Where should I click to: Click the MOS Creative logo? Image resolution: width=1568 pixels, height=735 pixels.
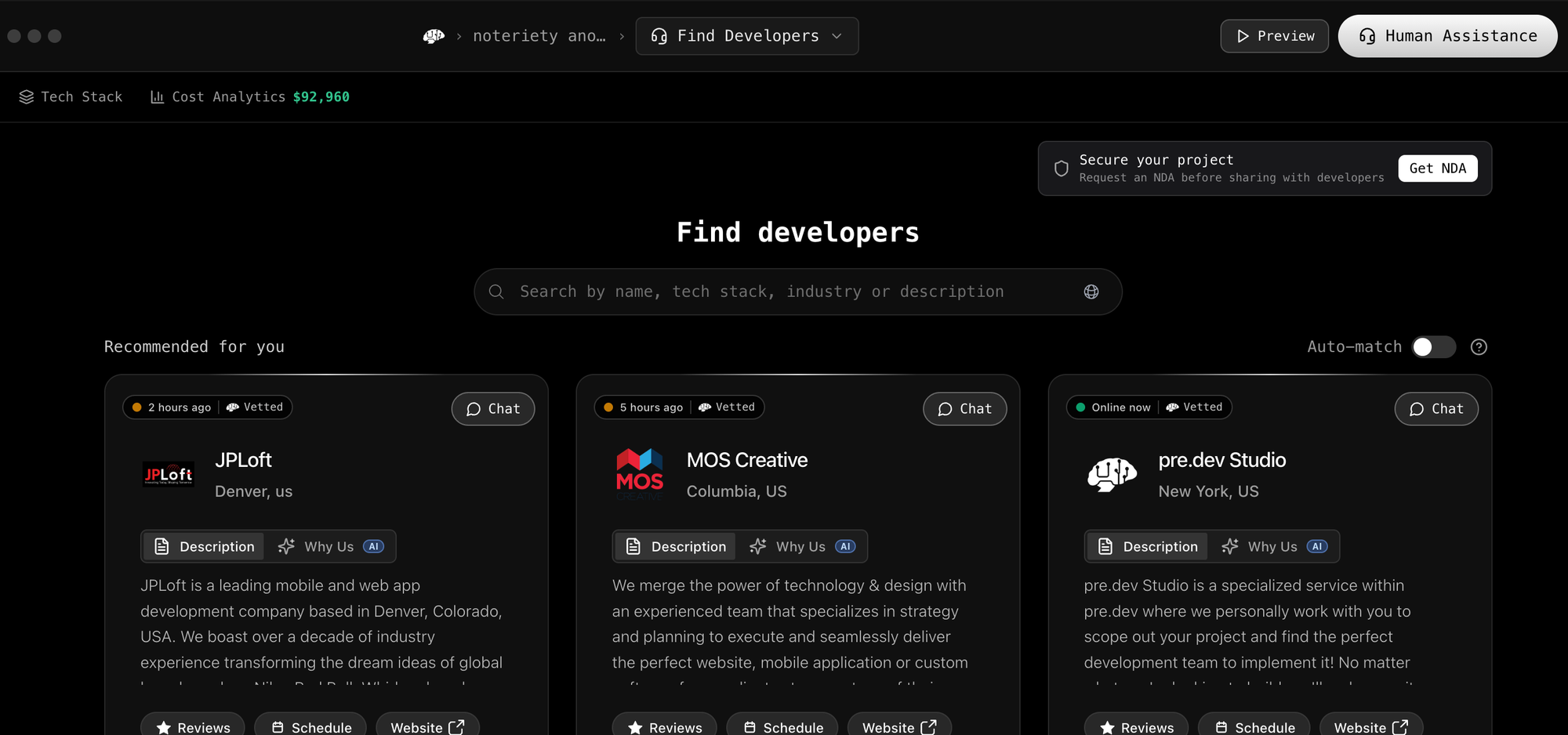pyautogui.click(x=640, y=475)
